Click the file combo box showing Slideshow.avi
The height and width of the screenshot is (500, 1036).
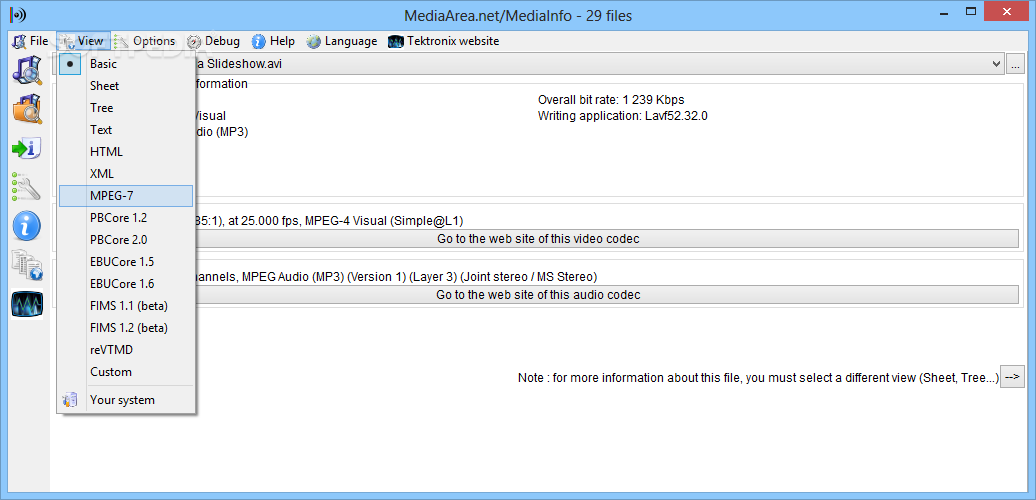(529, 64)
